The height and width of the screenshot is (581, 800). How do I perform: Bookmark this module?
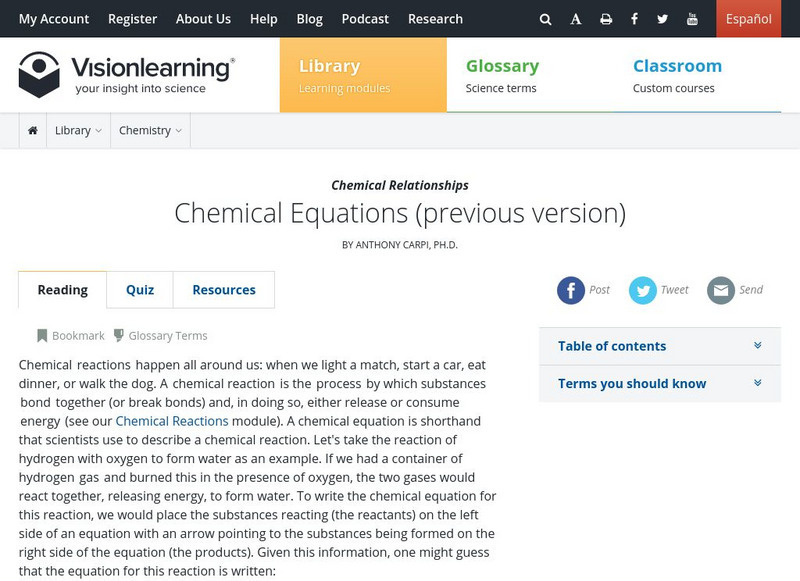70,336
